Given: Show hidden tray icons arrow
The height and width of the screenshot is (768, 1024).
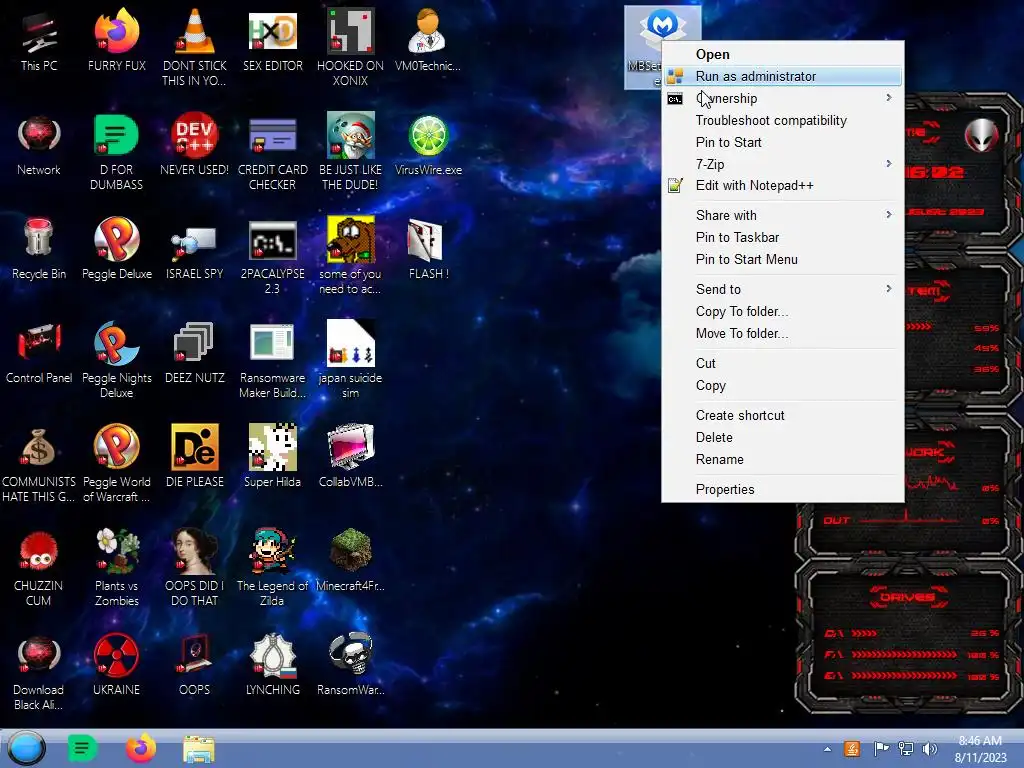Looking at the screenshot, I should tap(827, 749).
